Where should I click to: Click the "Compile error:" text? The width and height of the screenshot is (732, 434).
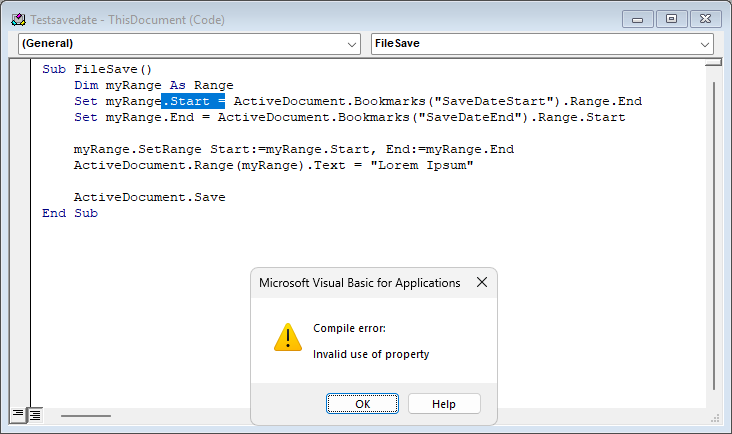point(349,329)
